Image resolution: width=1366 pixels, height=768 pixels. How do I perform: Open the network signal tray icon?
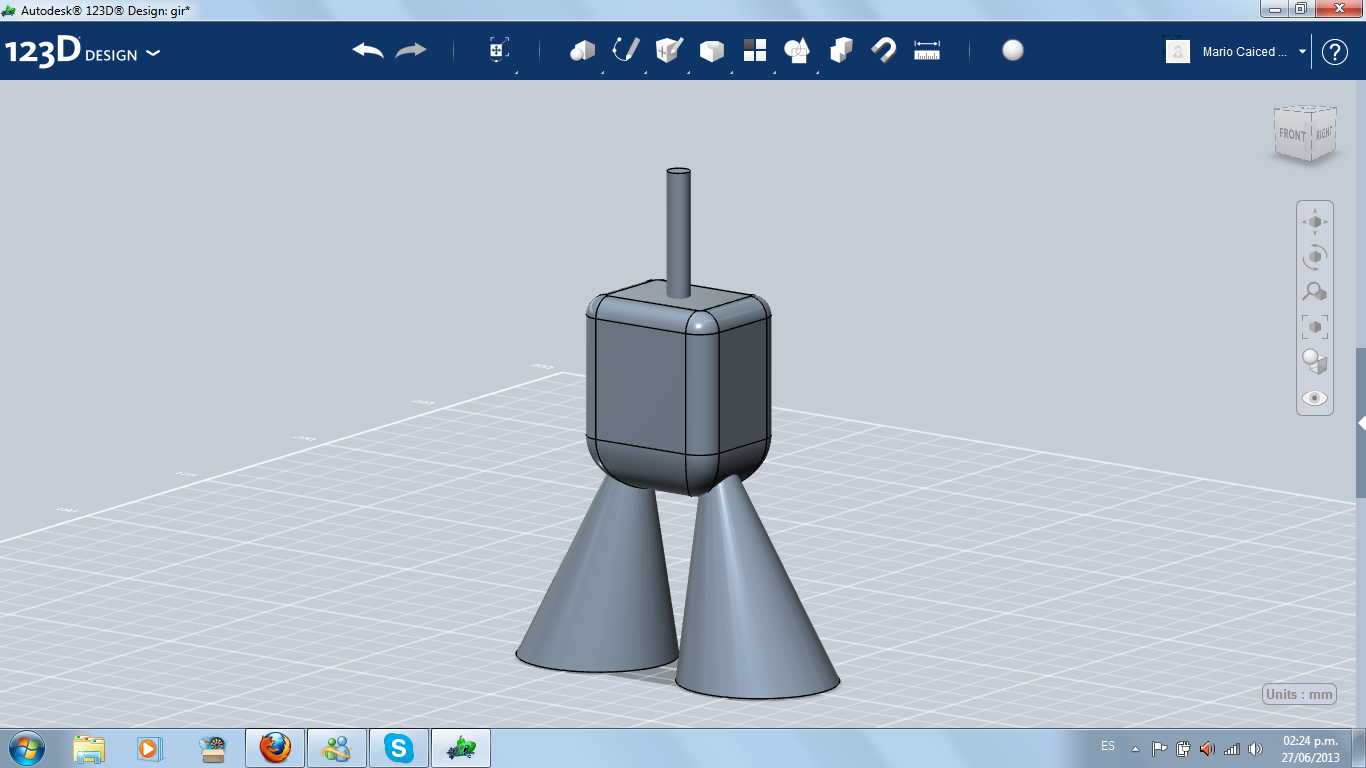(x=1232, y=748)
